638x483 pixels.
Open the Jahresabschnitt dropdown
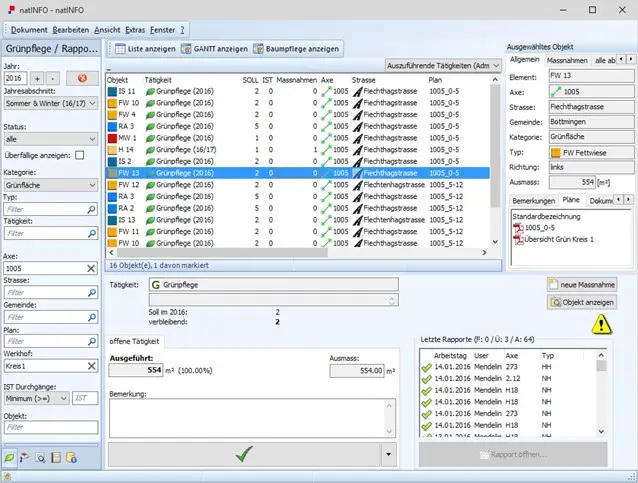[50, 103]
